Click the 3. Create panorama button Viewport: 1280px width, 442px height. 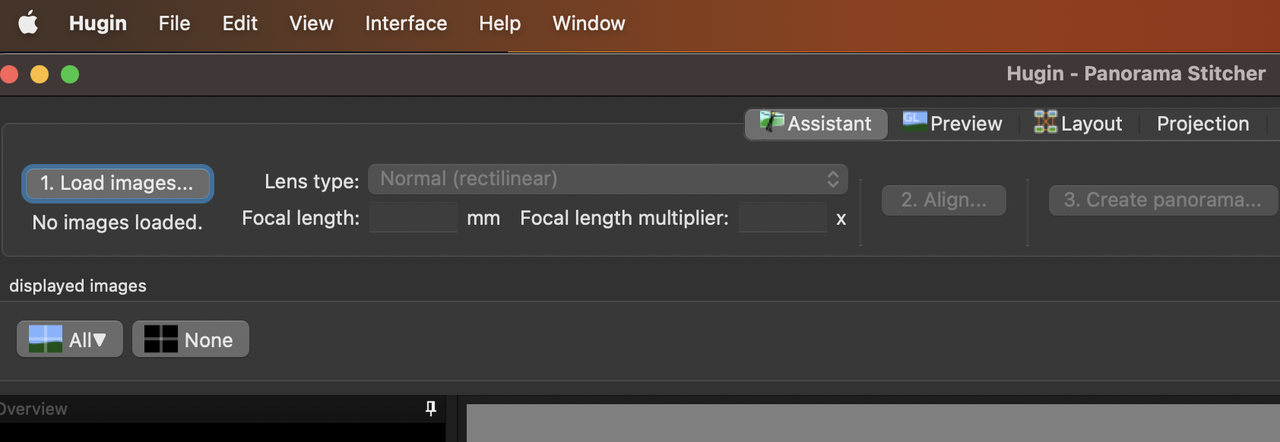tap(1163, 200)
